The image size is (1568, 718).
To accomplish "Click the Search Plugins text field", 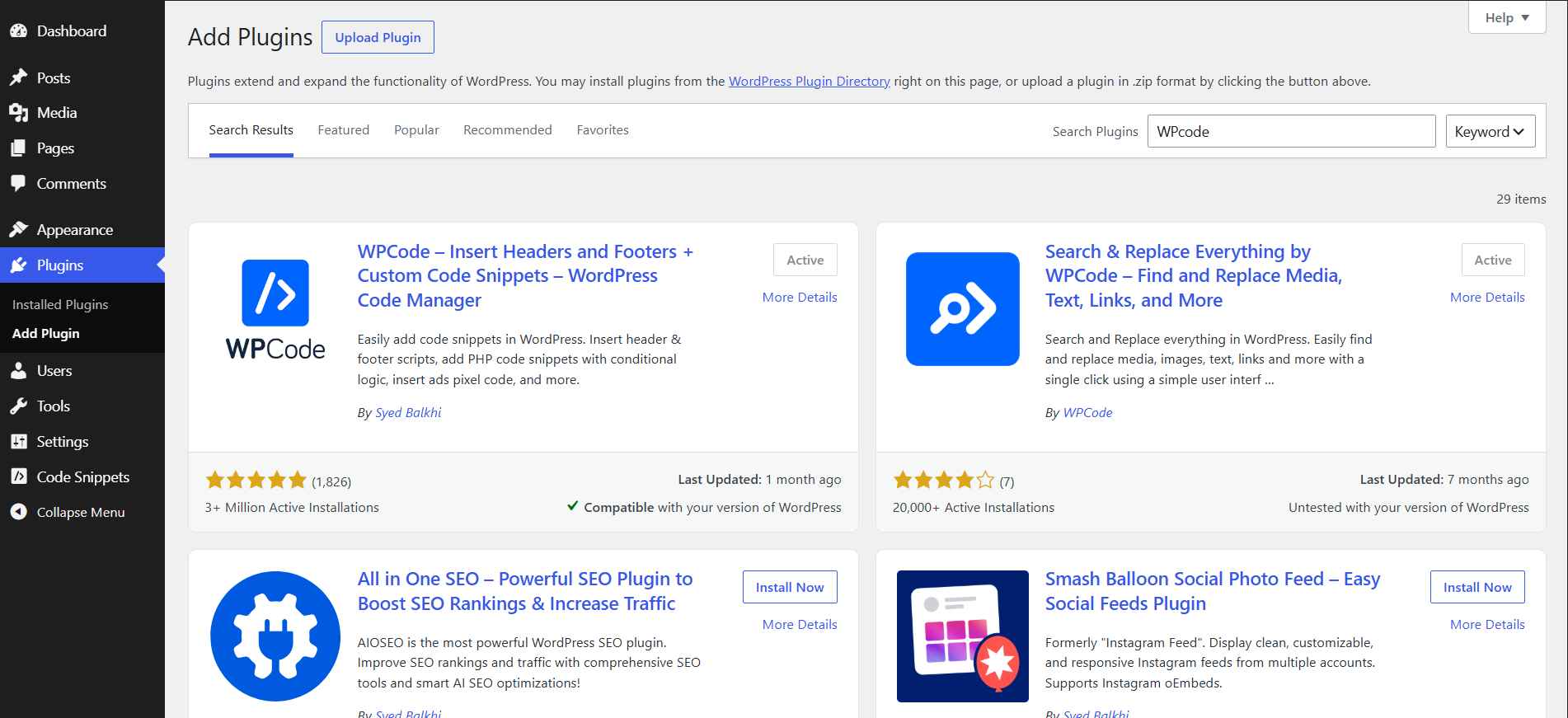I will click(x=1291, y=131).
